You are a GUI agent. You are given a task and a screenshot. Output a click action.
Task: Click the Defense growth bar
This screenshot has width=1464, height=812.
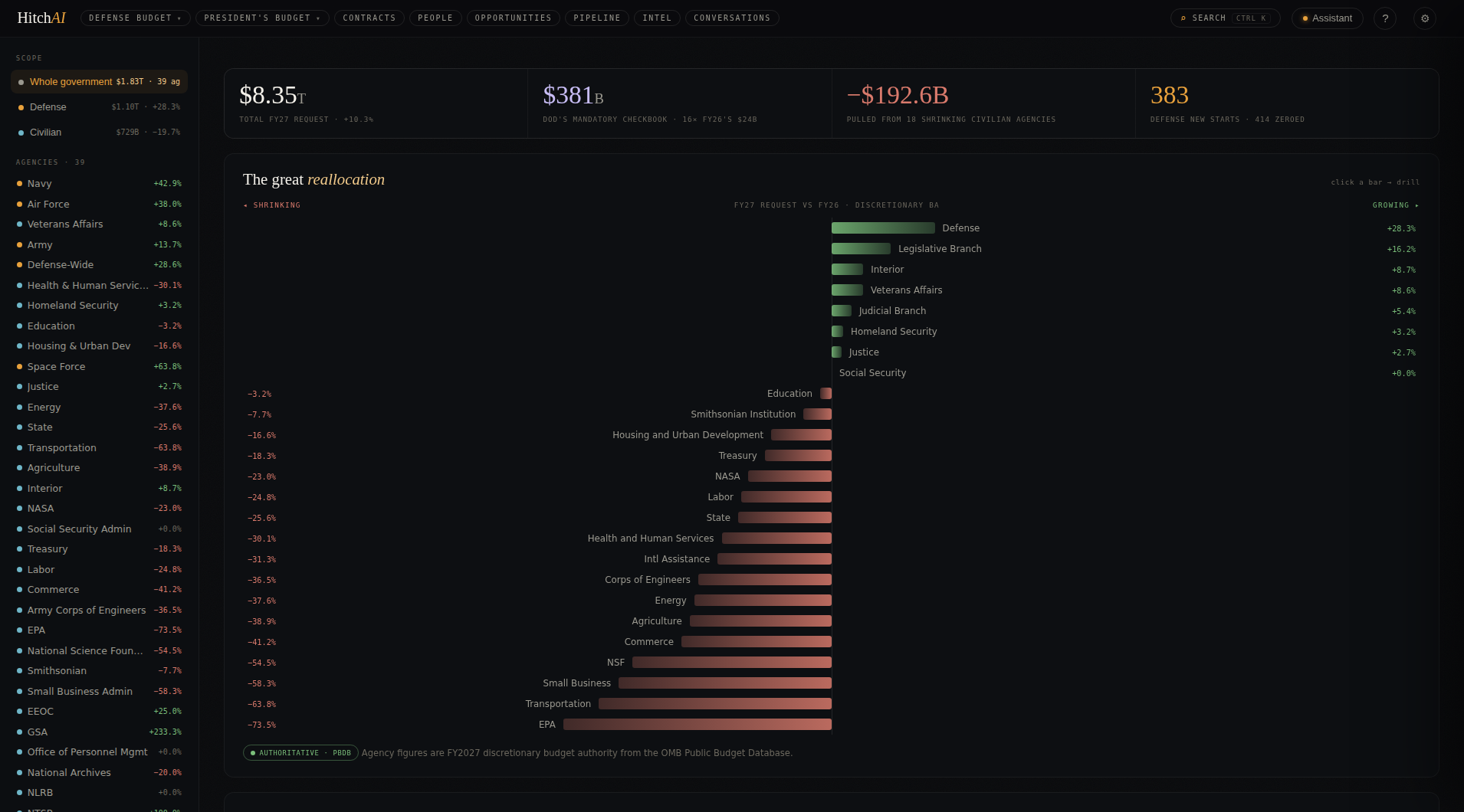pos(883,228)
